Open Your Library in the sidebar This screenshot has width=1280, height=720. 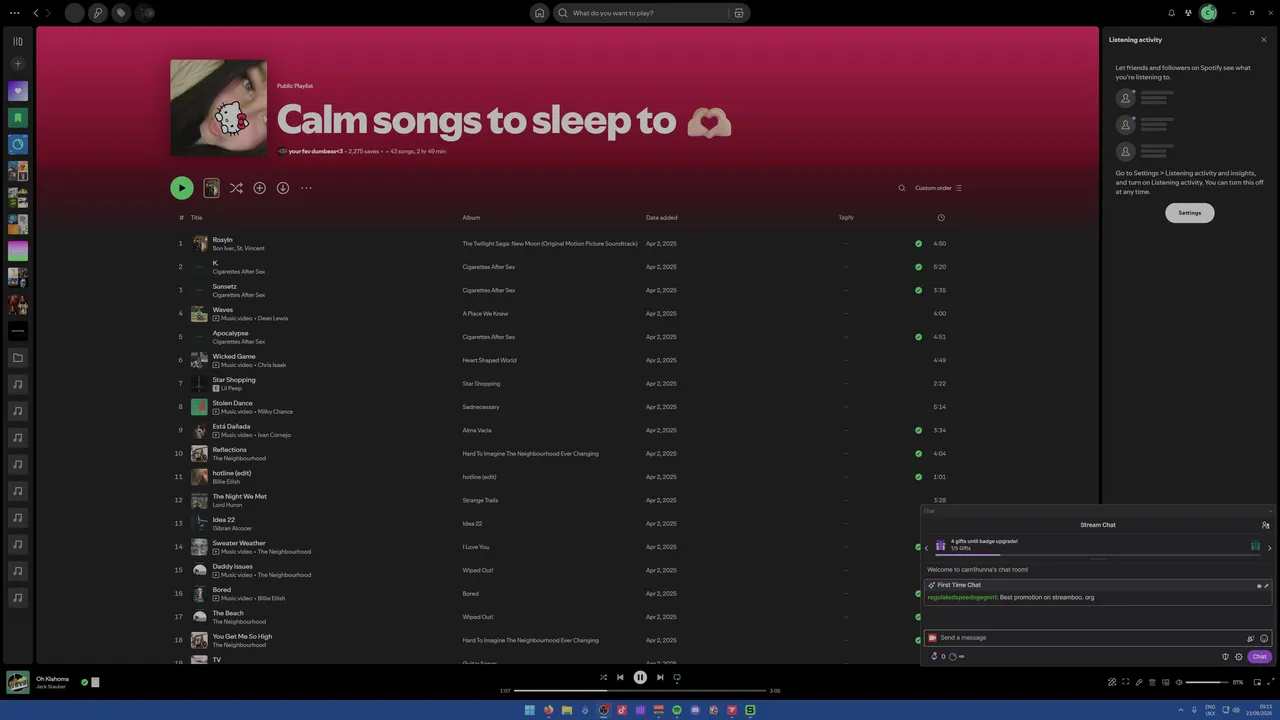[x=17, y=41]
